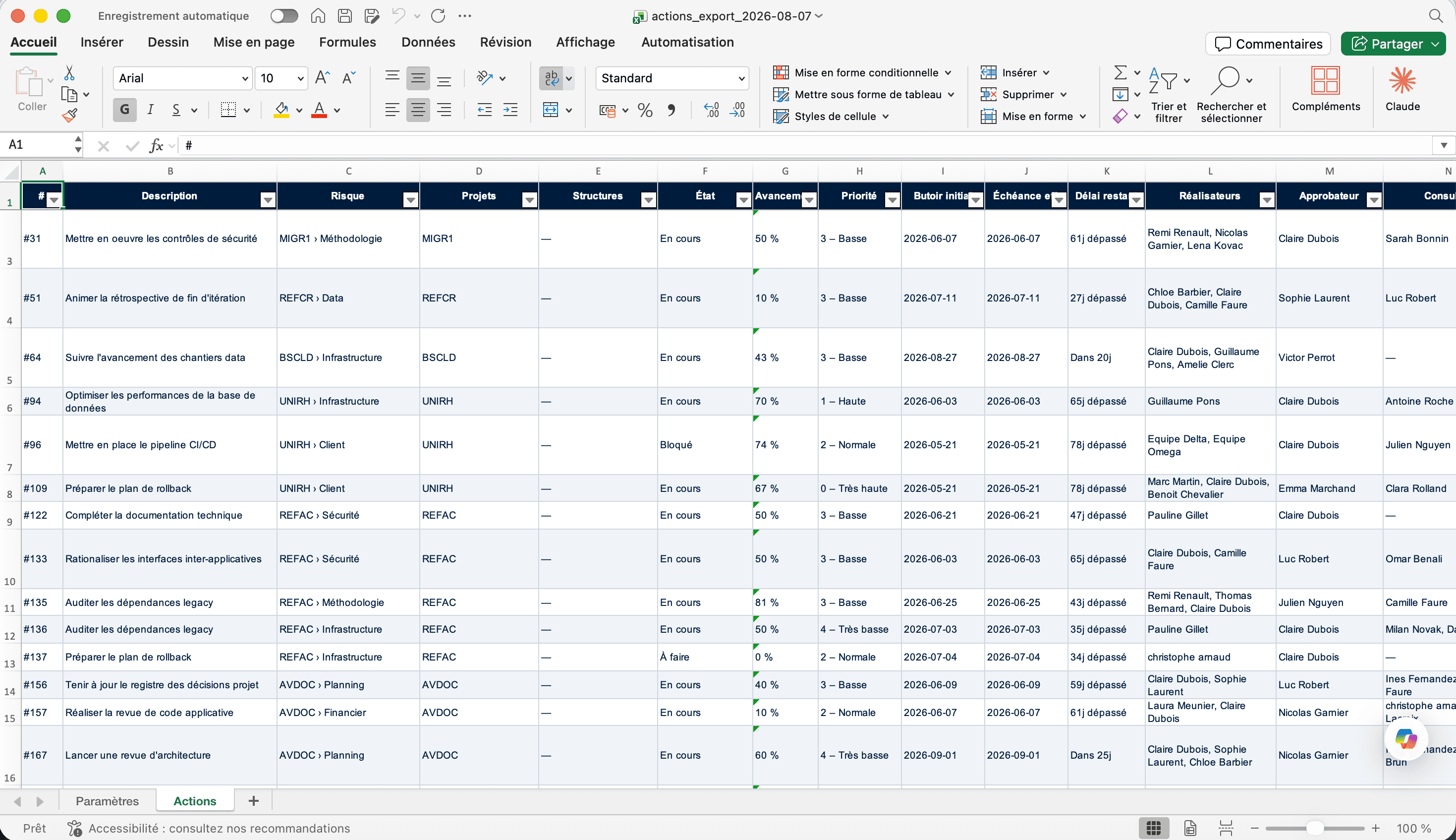1456x840 pixels.
Task: Toggle wrap text button
Action: tap(551, 78)
